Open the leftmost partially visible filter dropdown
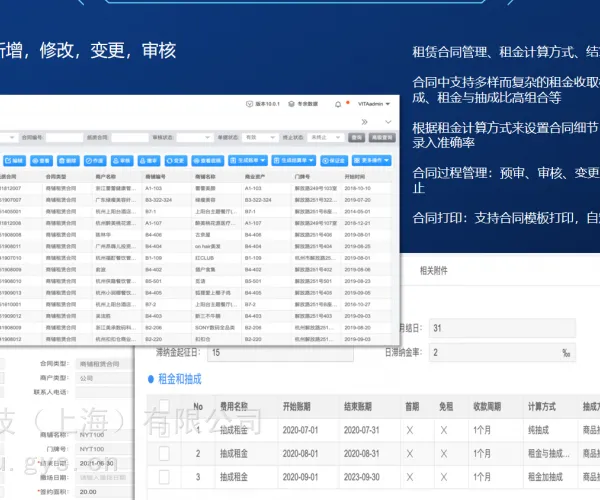This screenshot has height=500, width=600. 8,137
